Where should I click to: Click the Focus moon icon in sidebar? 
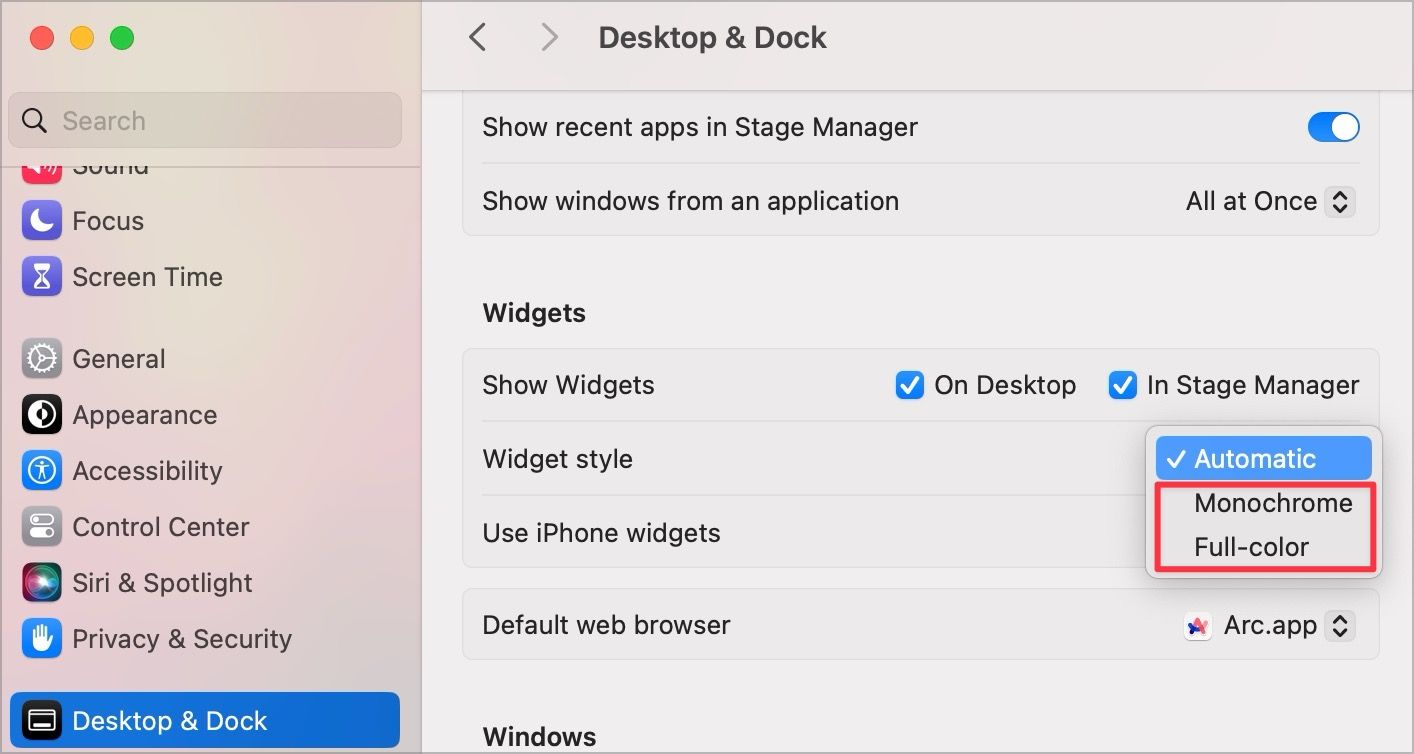41,221
